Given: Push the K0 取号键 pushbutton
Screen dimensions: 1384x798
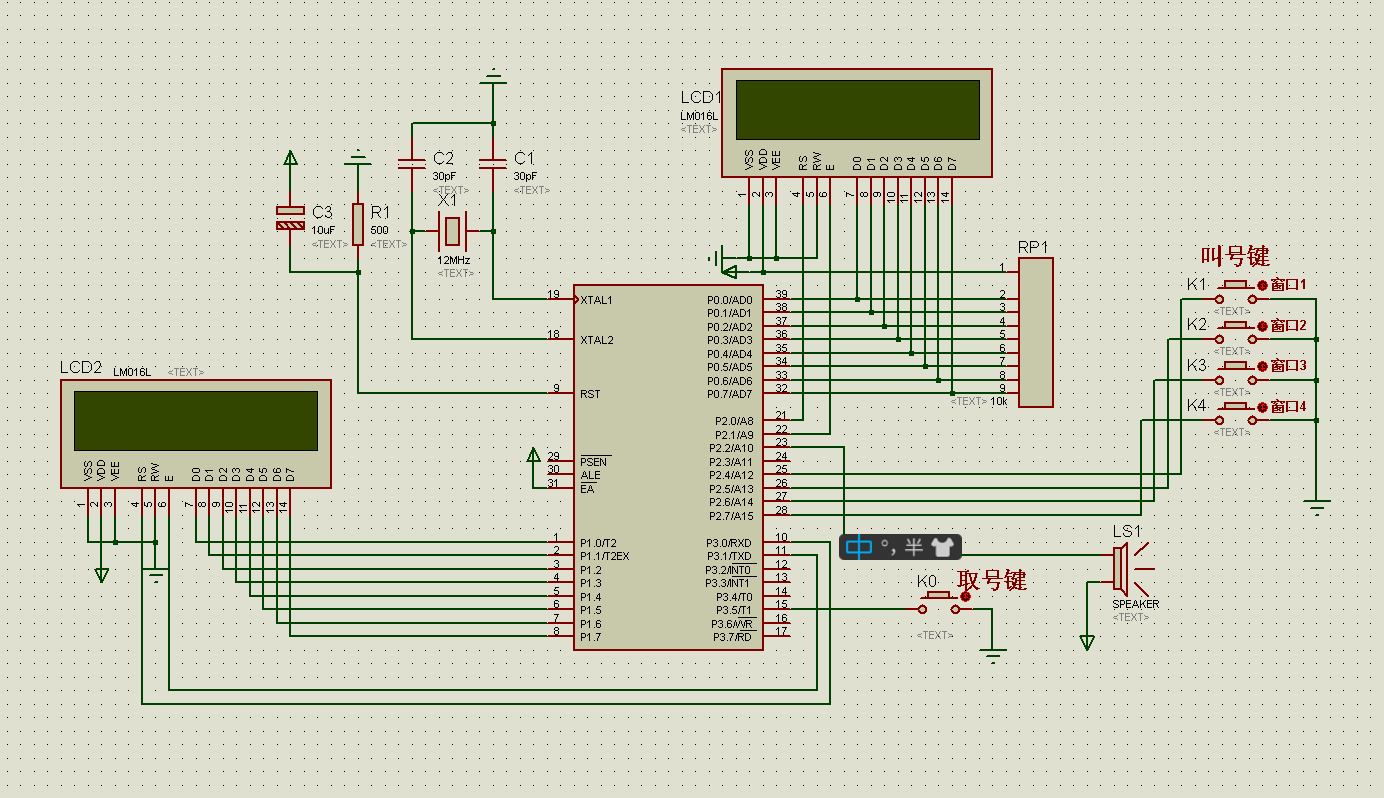Looking at the screenshot, I should (939, 602).
